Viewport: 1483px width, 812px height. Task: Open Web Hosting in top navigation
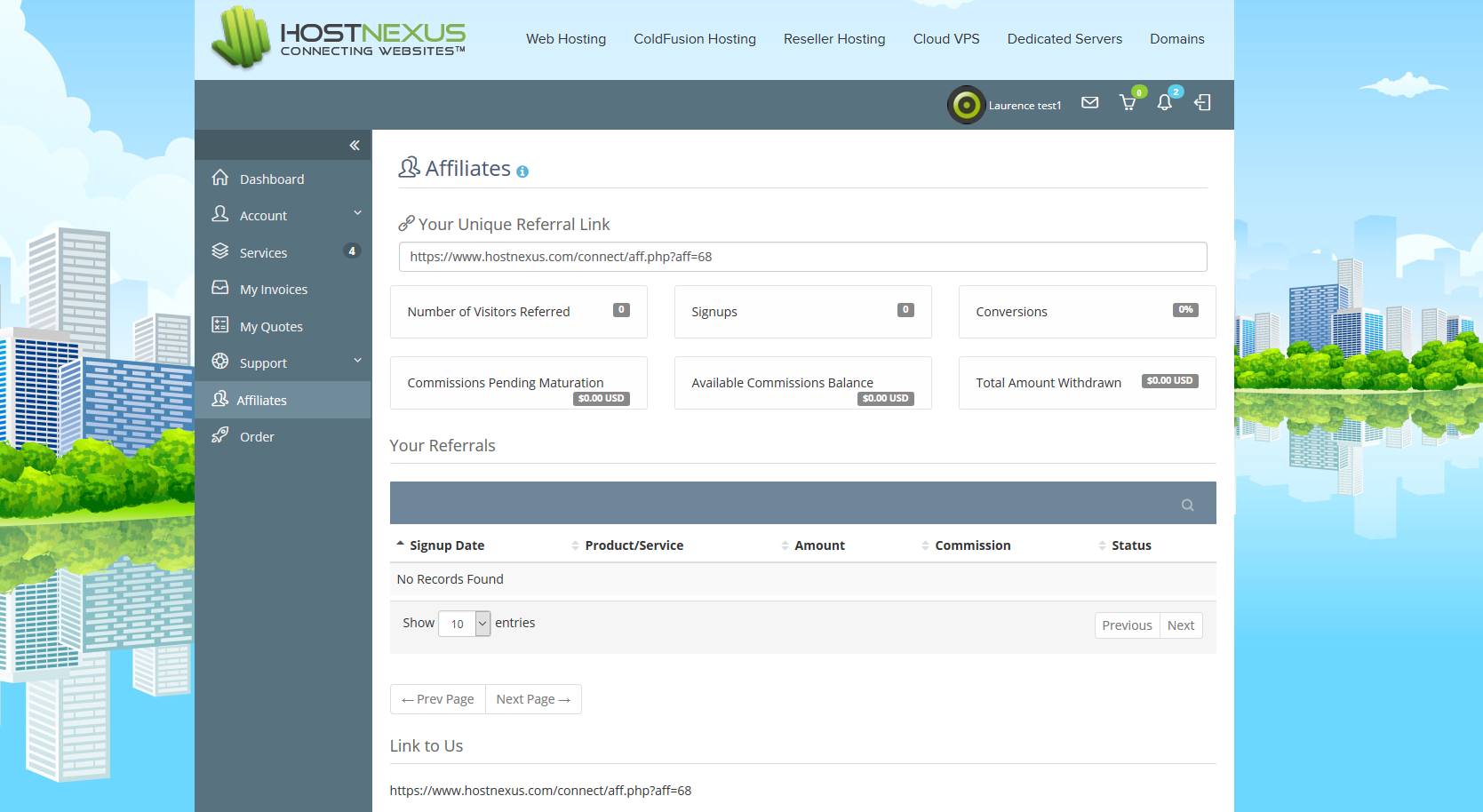pos(565,39)
